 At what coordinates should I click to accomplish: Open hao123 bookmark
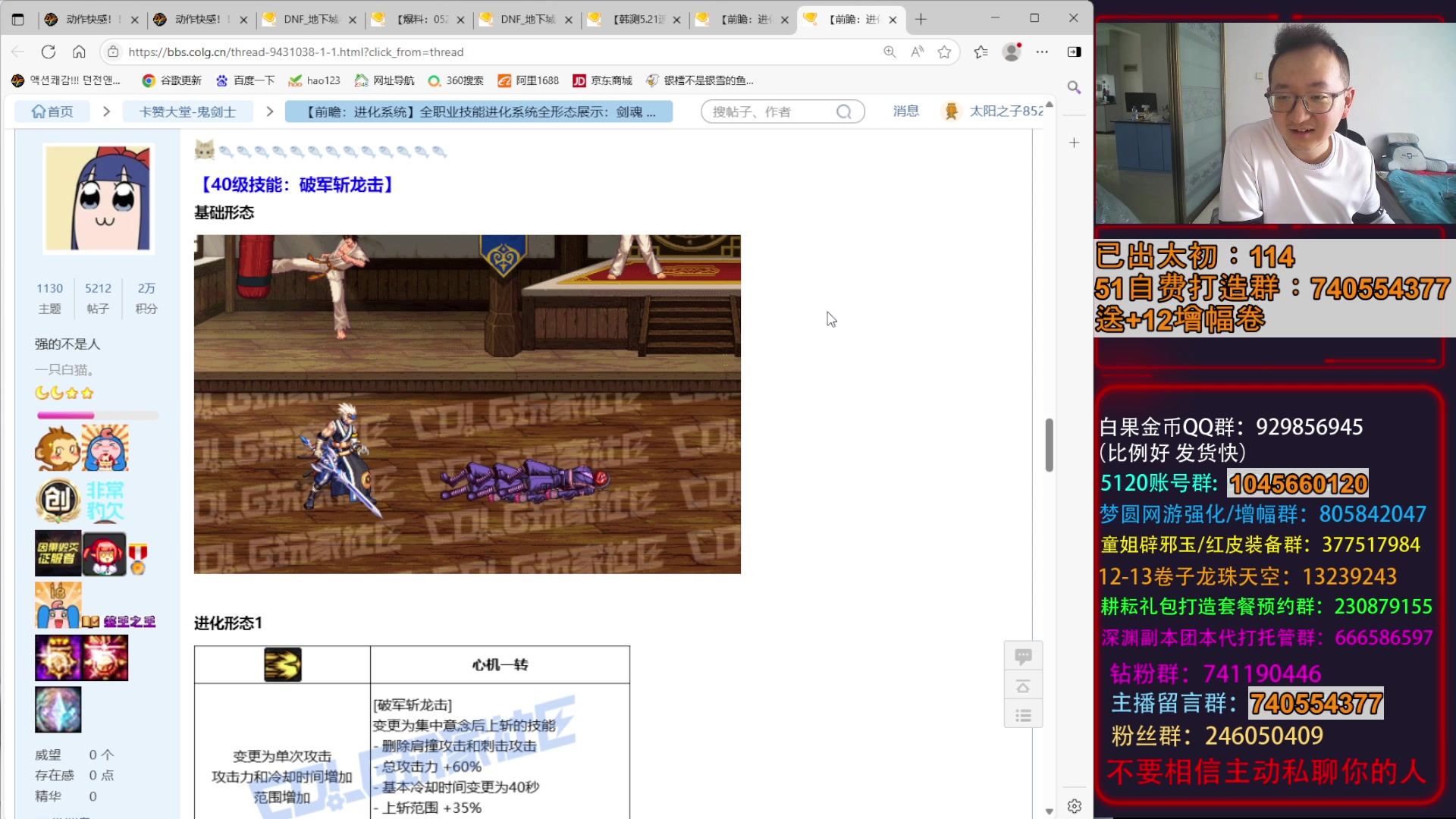click(x=315, y=80)
